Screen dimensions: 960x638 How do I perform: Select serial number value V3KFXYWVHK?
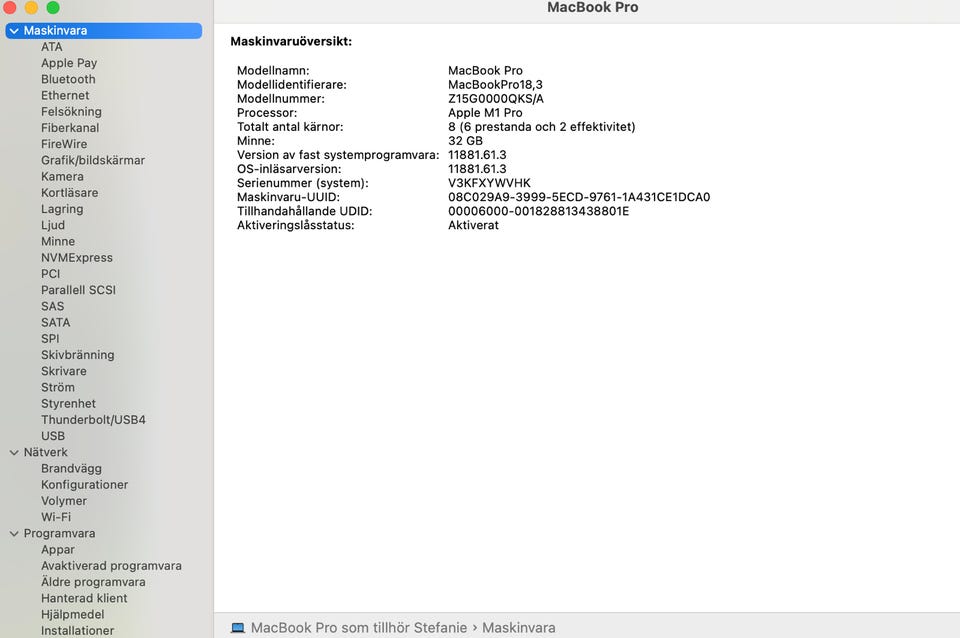pos(489,183)
